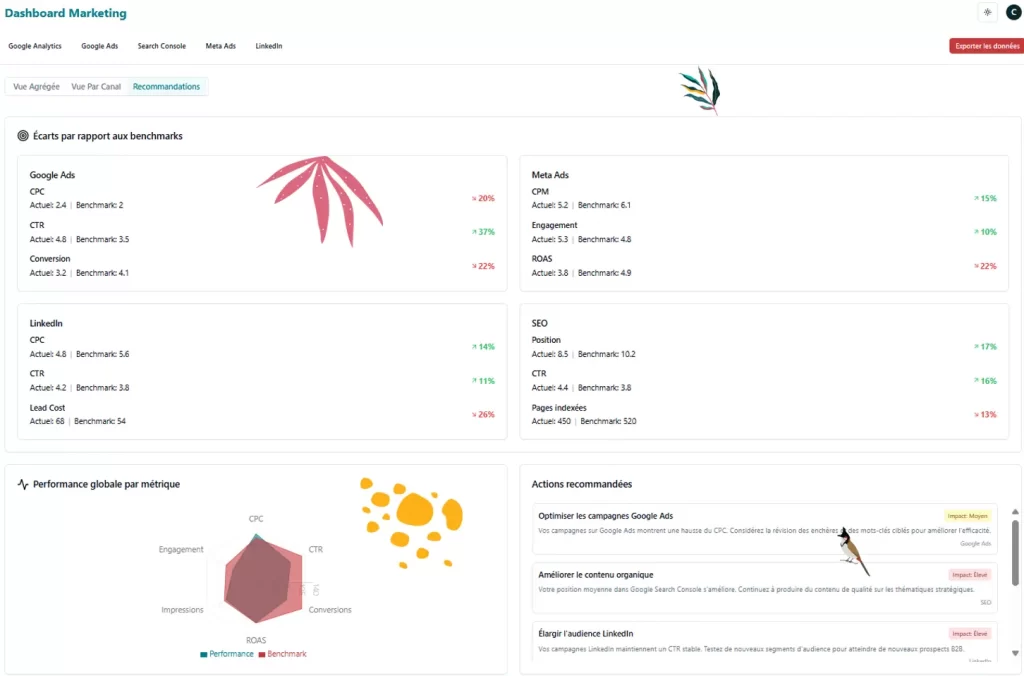The image size is (1024, 676).
Task: Open the user avatar "C" menu
Action: pos(1012,13)
